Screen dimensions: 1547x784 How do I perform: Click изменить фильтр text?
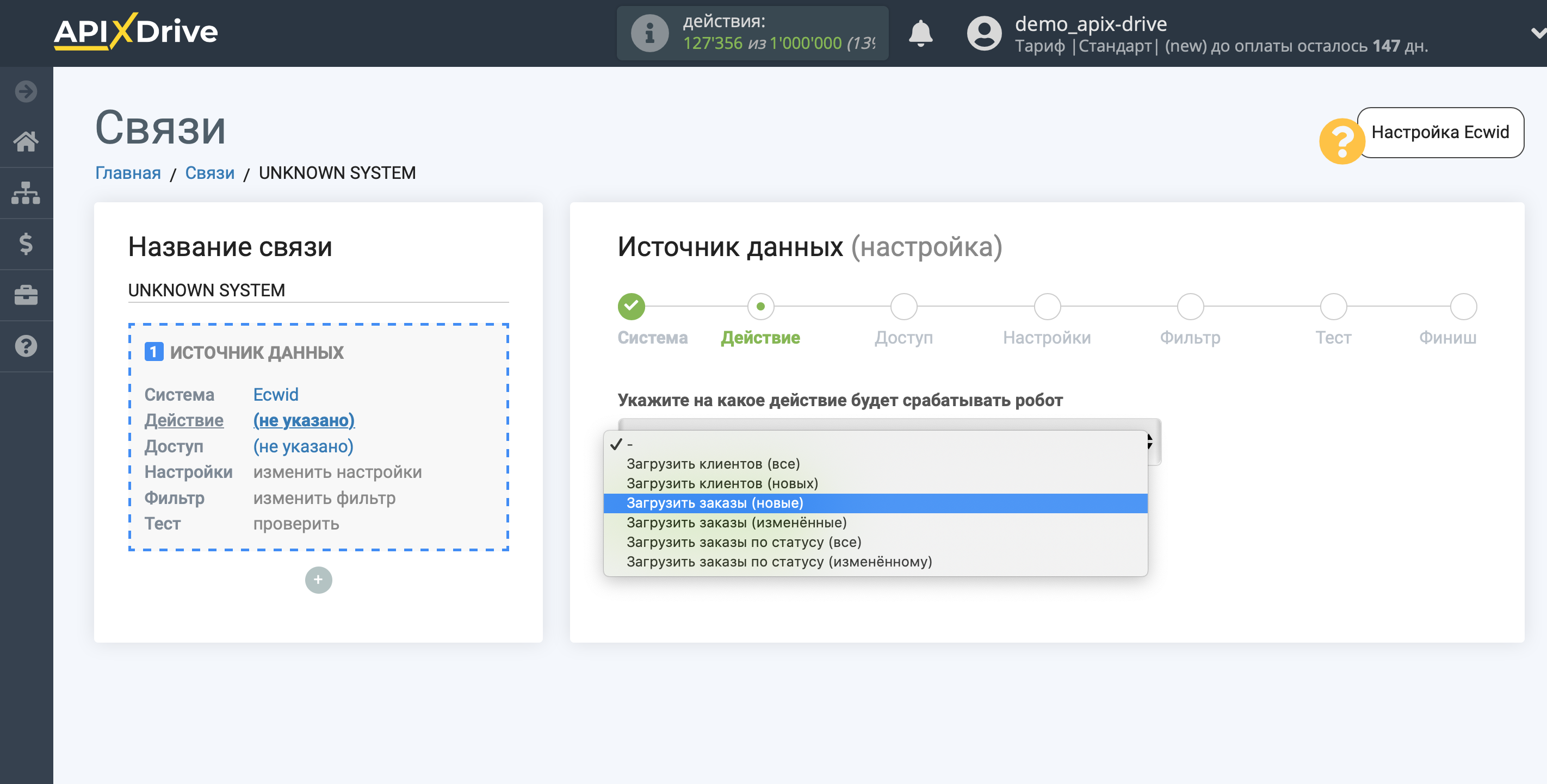pos(324,497)
